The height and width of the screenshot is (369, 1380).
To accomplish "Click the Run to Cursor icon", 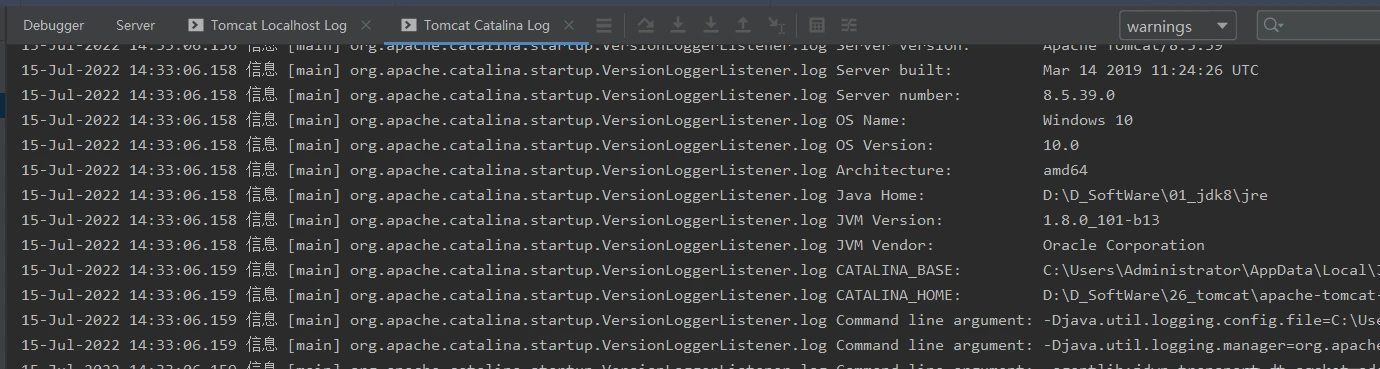I will point(776,25).
